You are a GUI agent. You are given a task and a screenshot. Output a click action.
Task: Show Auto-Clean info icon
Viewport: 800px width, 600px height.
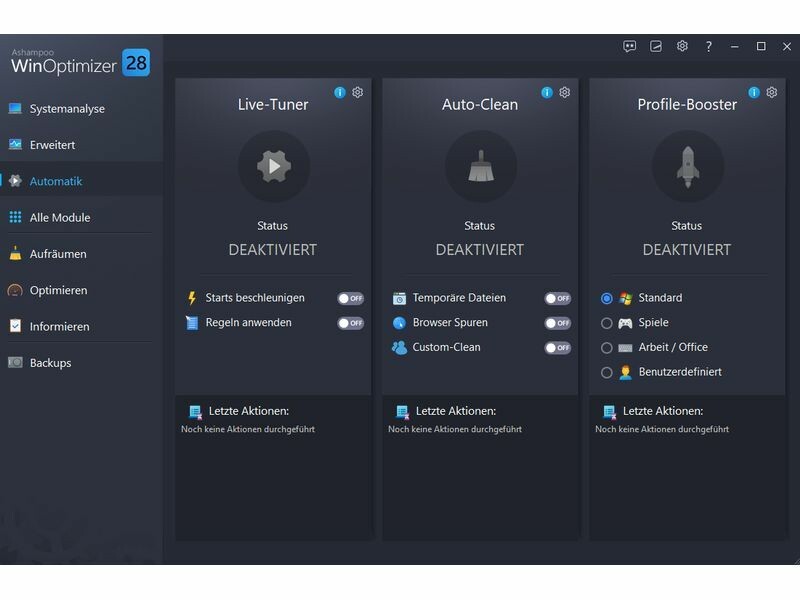pos(547,93)
